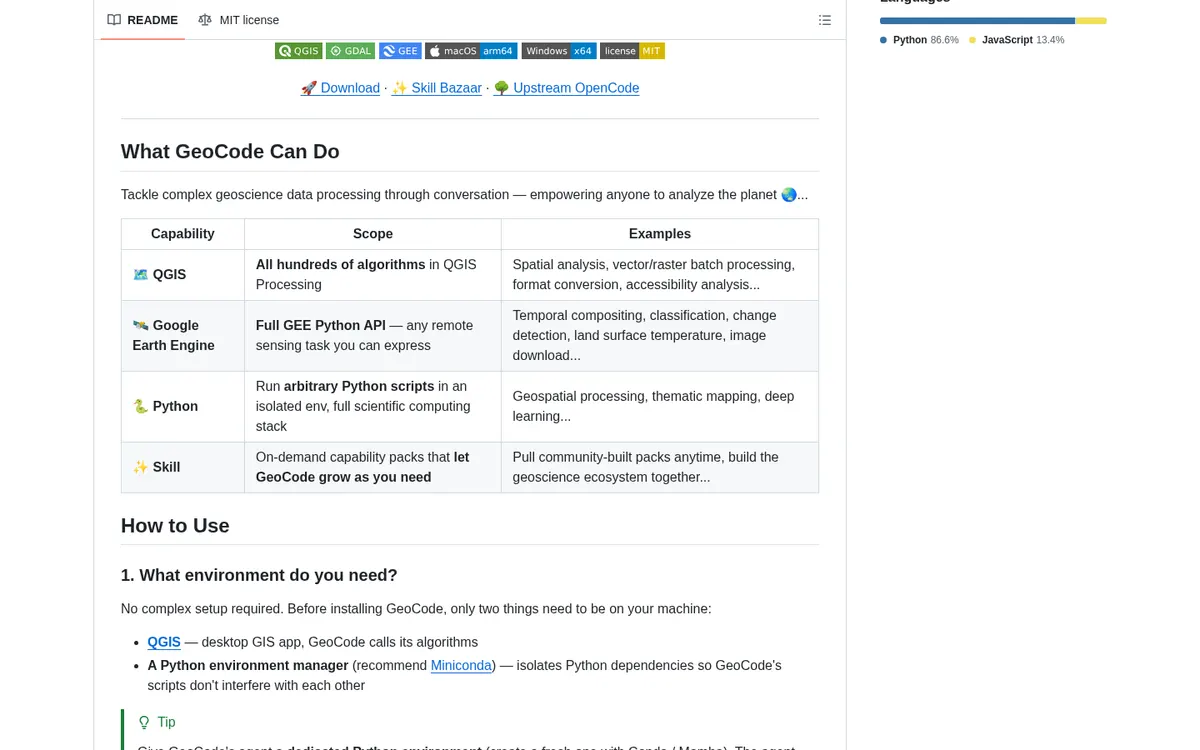Click the QGIS capability cell
The width and height of the screenshot is (1200, 750).
click(183, 275)
